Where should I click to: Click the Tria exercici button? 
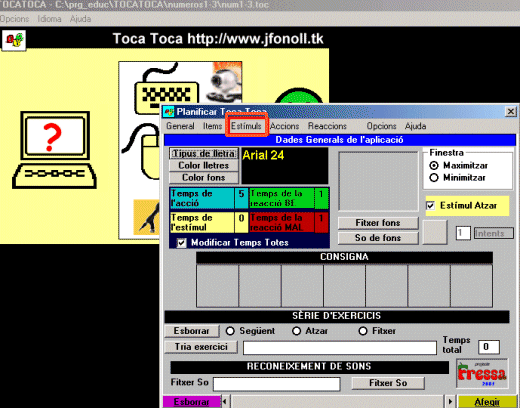click(201, 347)
